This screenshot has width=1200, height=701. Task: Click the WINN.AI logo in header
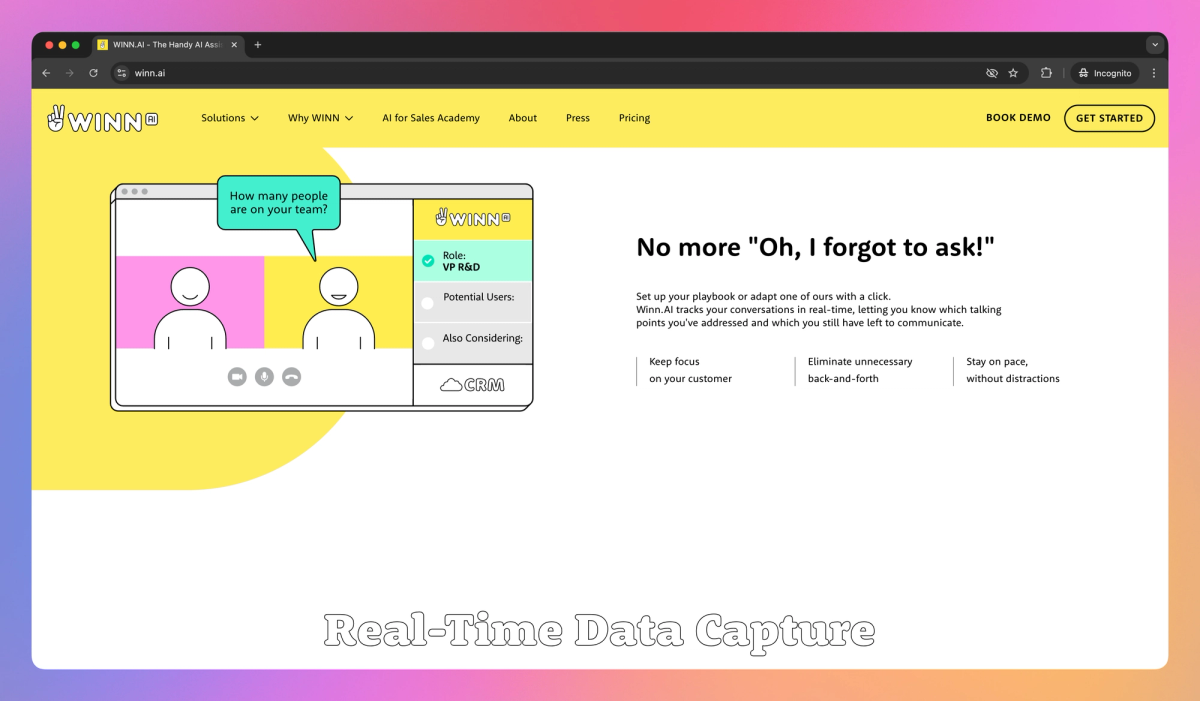point(102,118)
